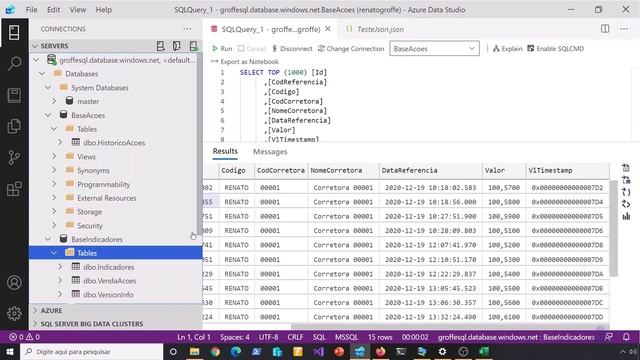The image size is (640, 360).
Task: Open notifications bell in status bar
Action: click(626, 337)
